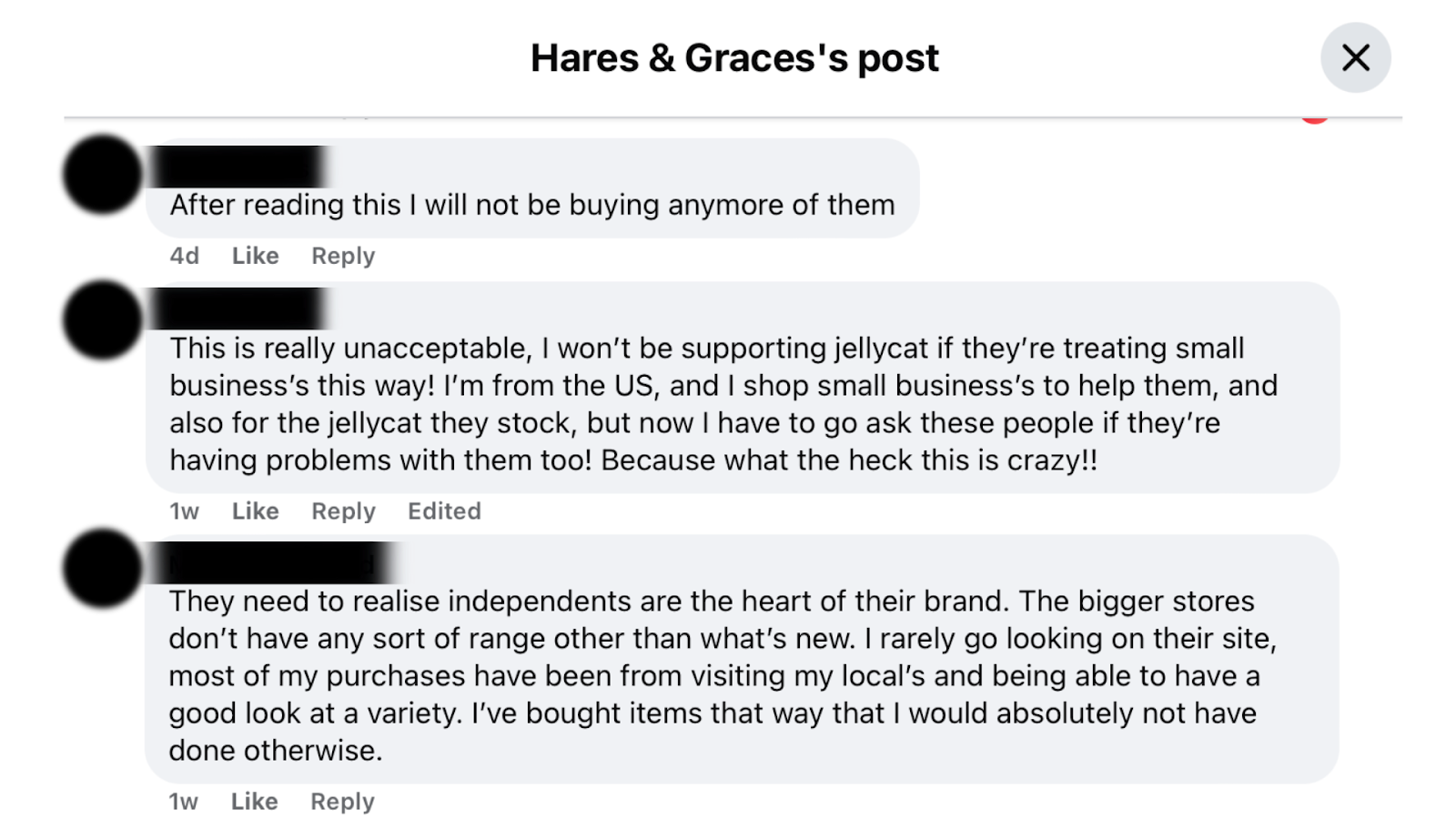1456x819 pixels.
Task: Reply to the 'really unacceptable' jellycat comment
Action: point(343,511)
